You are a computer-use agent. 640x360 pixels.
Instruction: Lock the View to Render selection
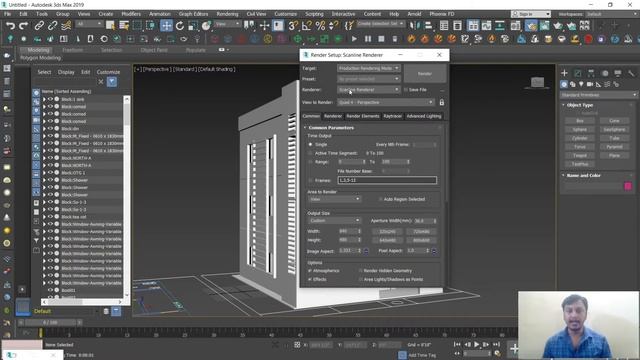442,102
